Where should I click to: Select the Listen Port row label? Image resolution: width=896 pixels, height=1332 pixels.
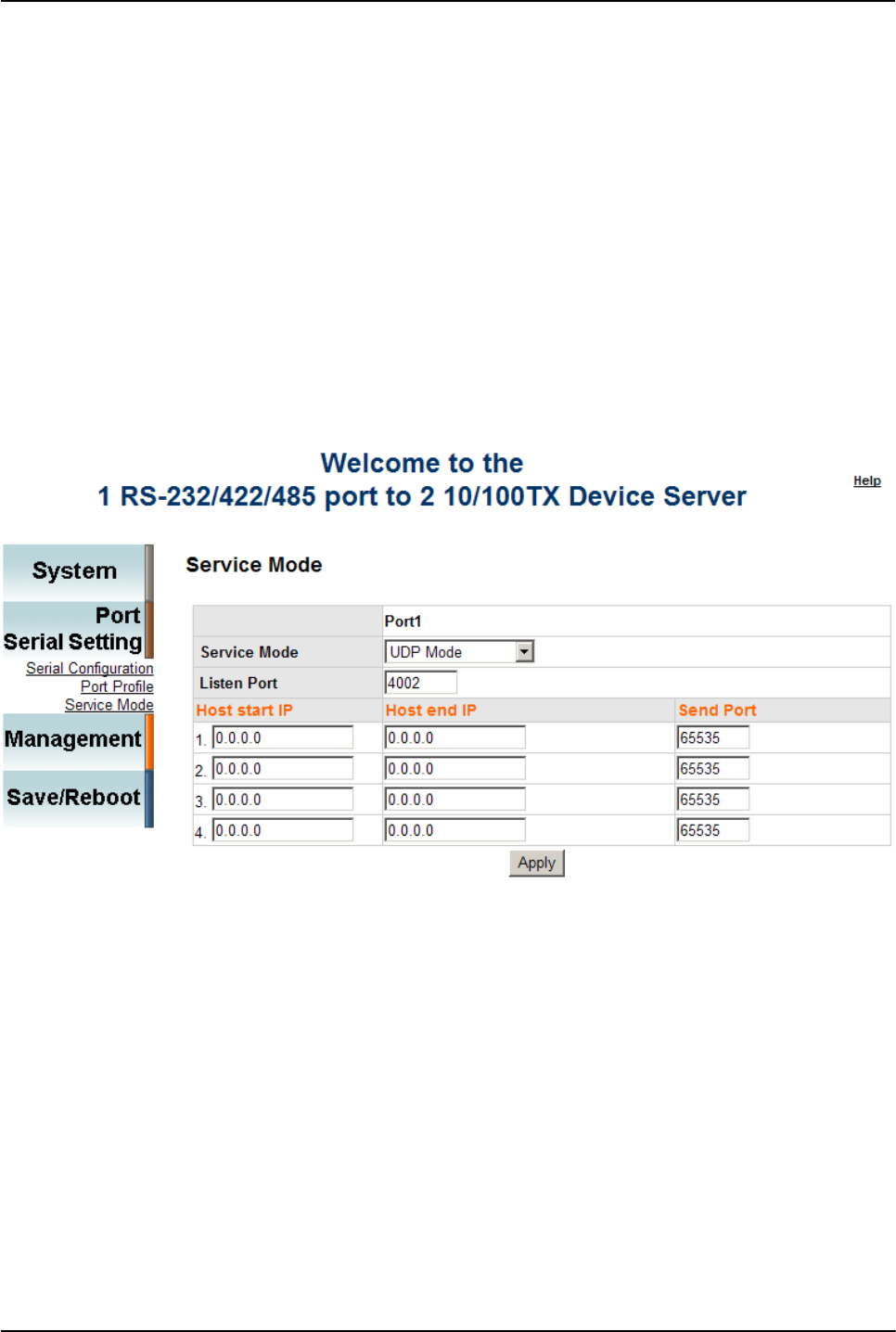pyautogui.click(x=238, y=683)
